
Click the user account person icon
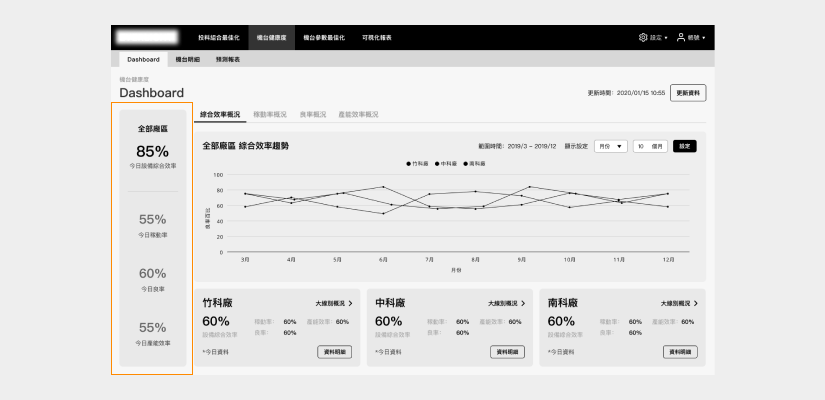(681, 37)
